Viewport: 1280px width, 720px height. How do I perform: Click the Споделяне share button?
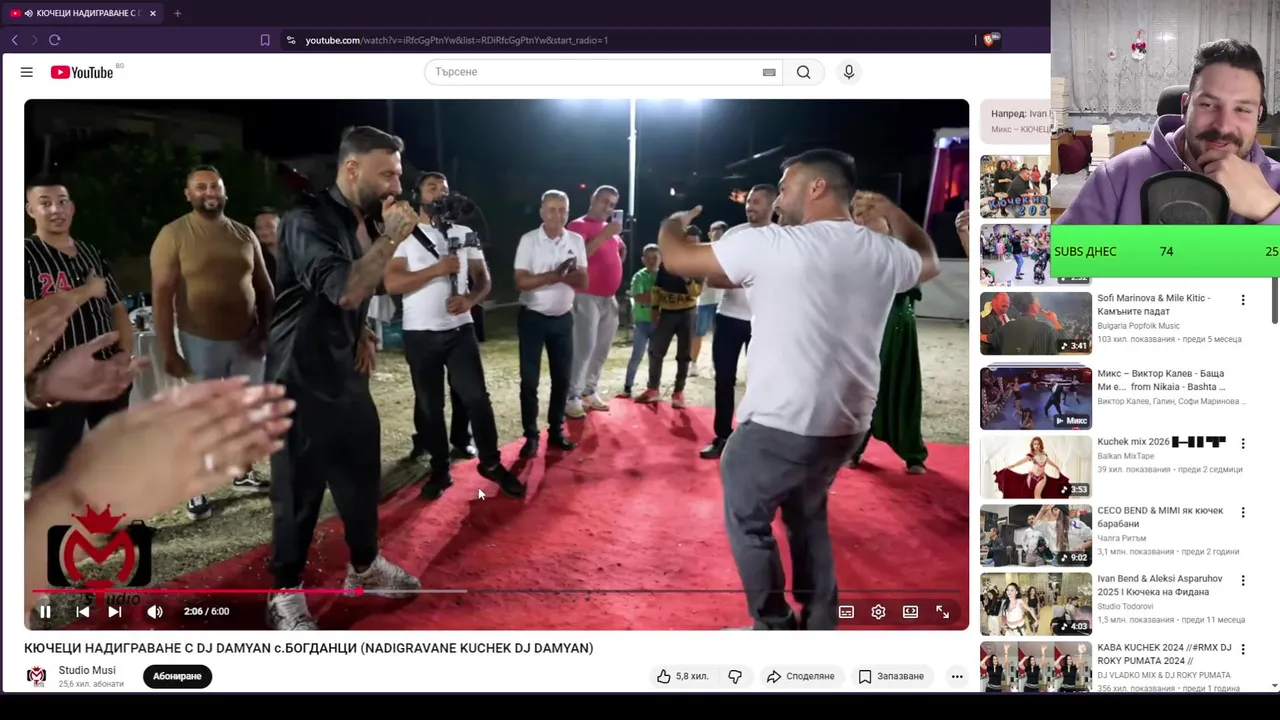(x=800, y=676)
